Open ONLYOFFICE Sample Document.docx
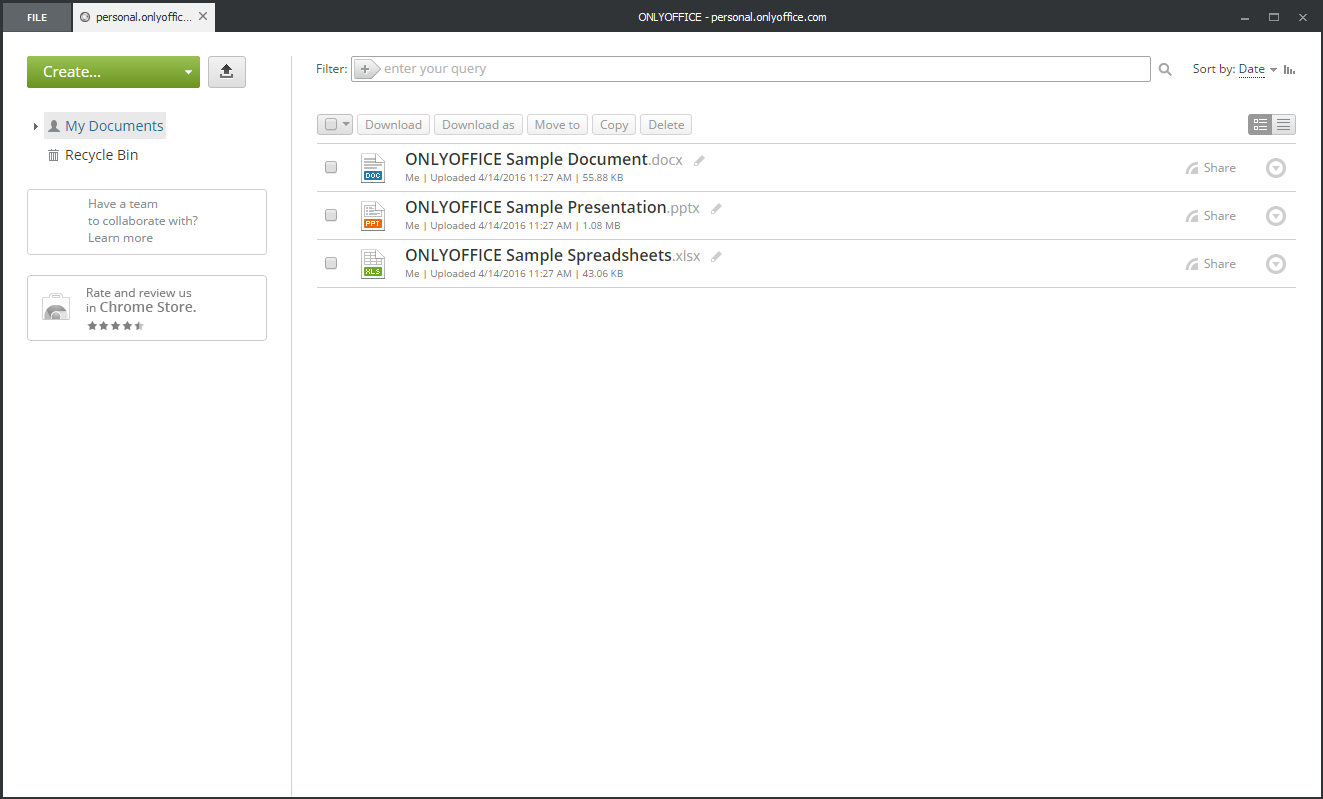The image size is (1323, 799). [x=544, y=160]
